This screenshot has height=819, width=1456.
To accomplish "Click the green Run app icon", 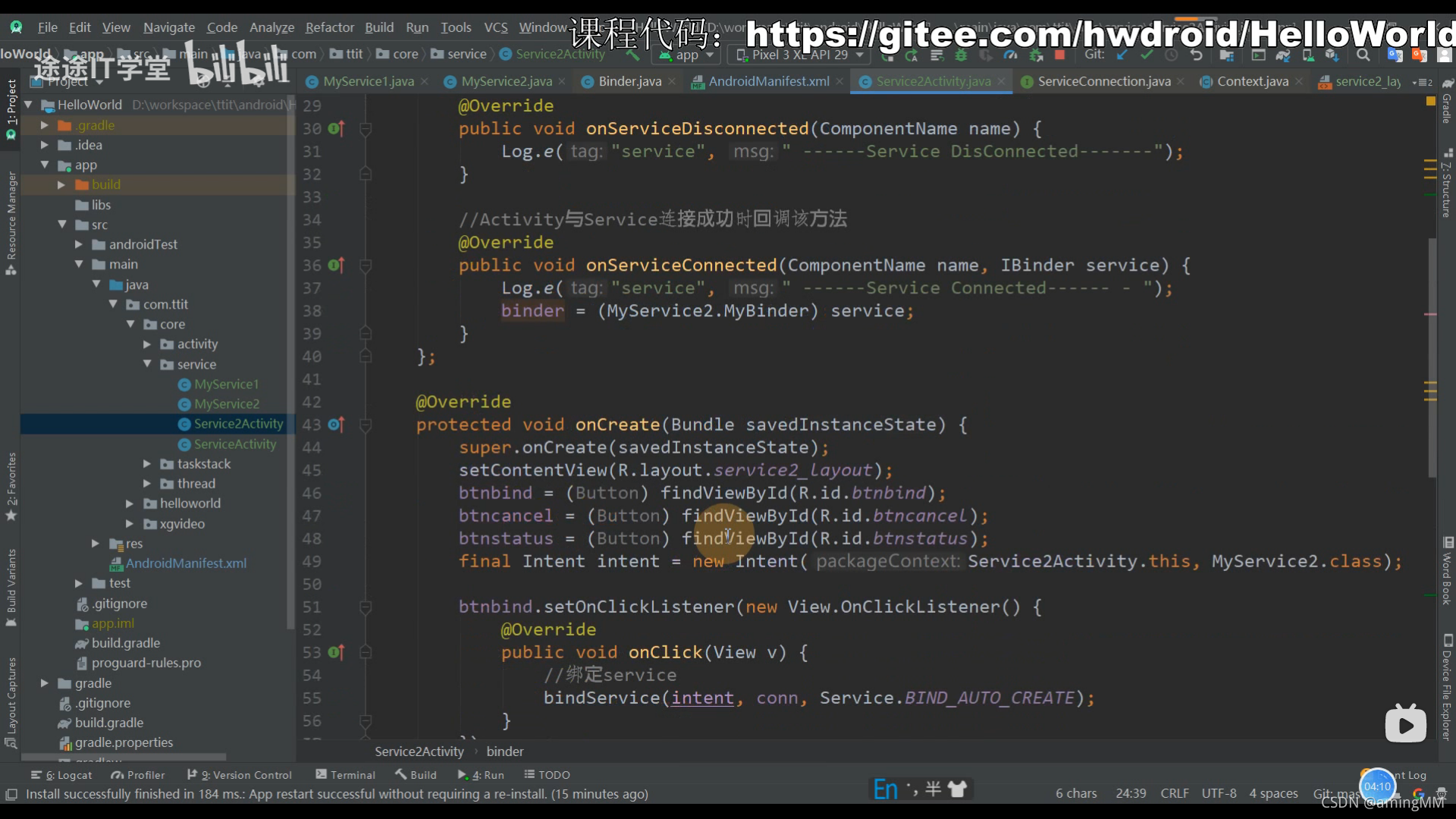I will pos(886,55).
